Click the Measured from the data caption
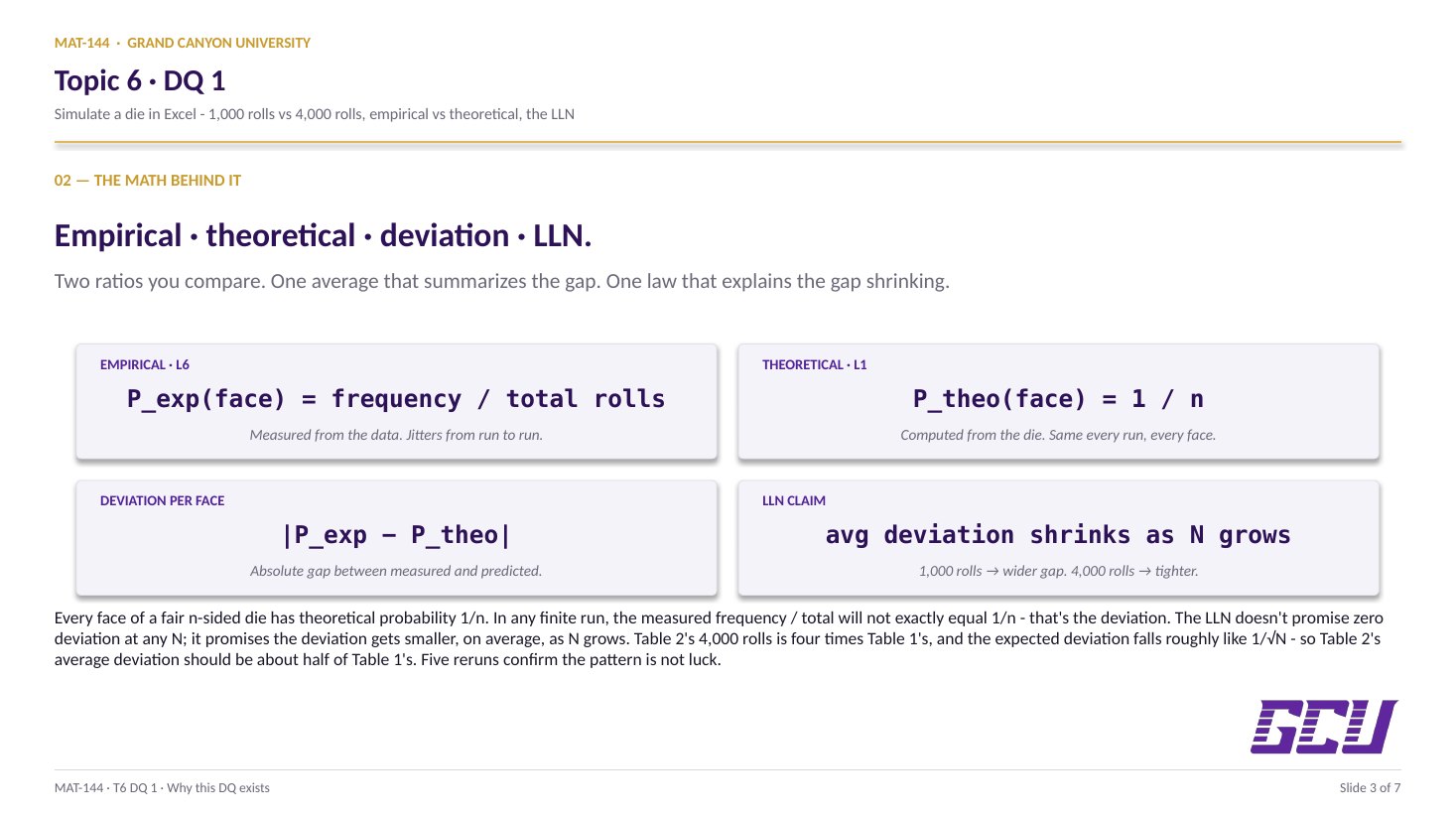Image resolution: width=1456 pixels, height=819 pixels. pos(396,435)
